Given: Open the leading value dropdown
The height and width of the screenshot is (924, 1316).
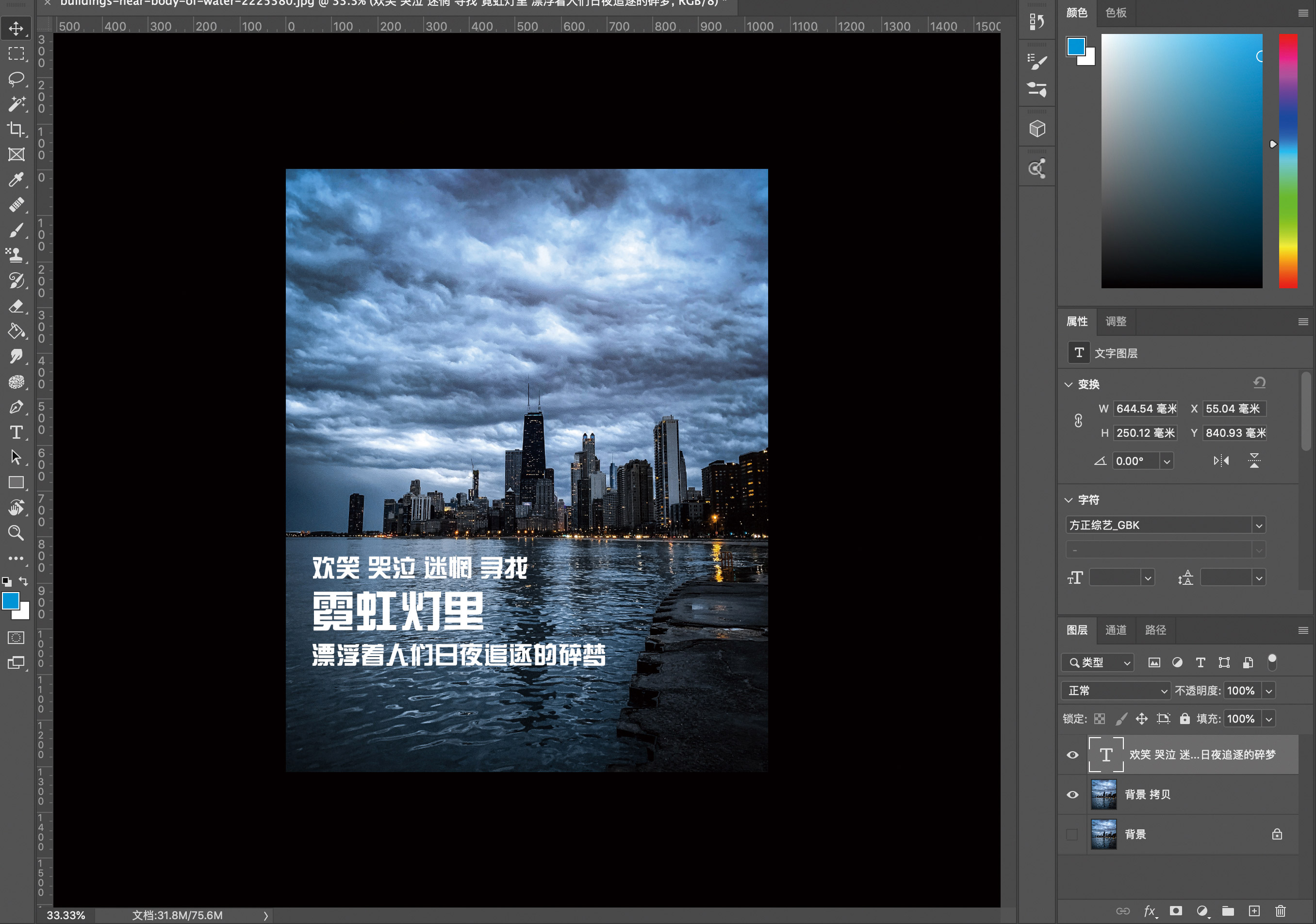Looking at the screenshot, I should coord(1259,578).
